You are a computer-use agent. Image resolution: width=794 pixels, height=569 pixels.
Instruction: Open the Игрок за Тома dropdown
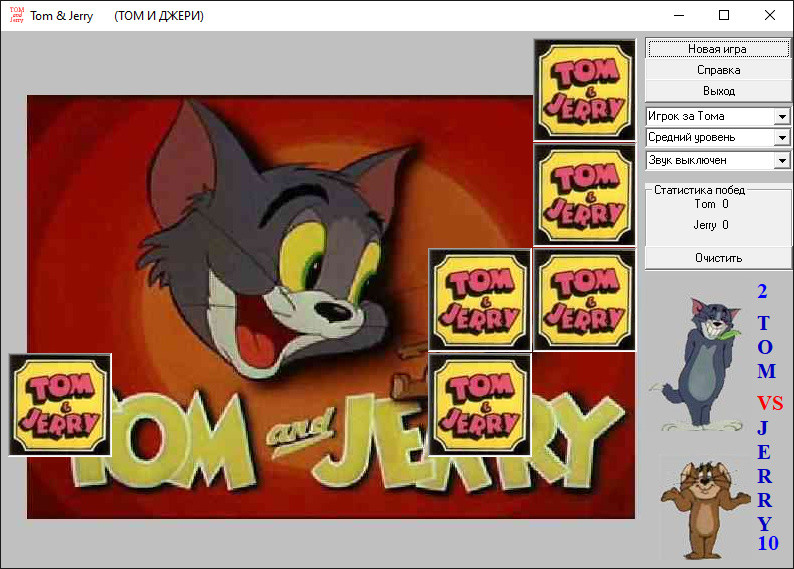click(x=718, y=116)
